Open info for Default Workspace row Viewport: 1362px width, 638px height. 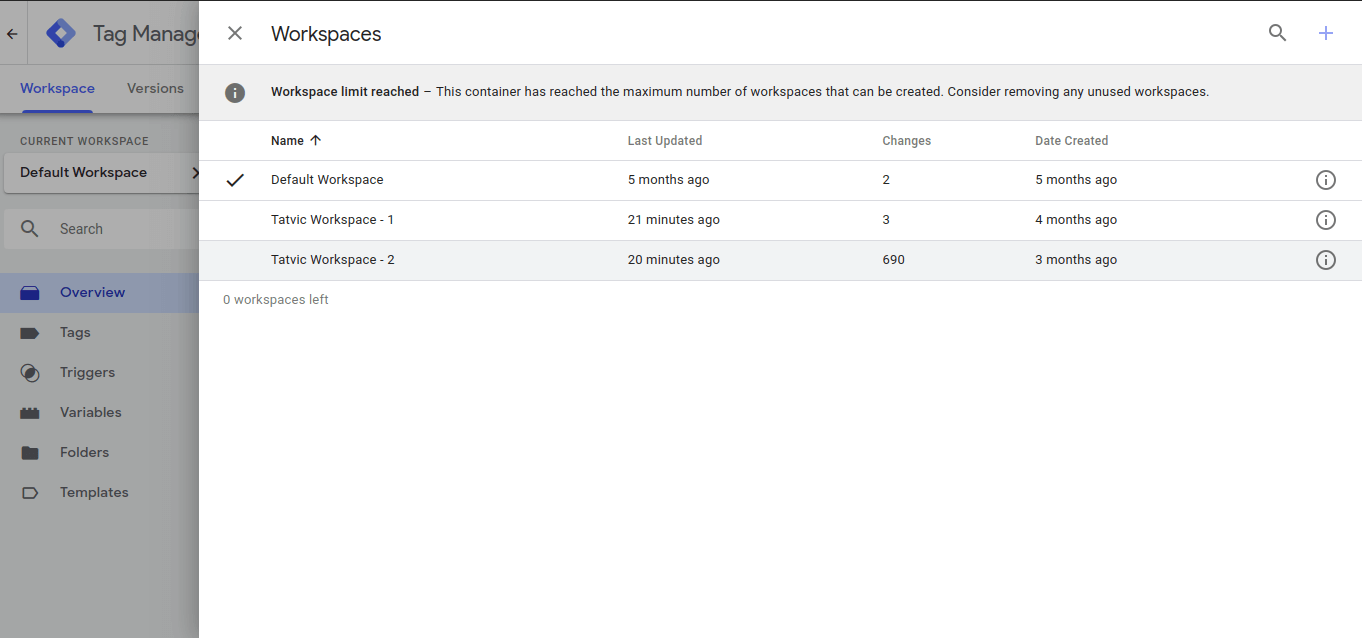pos(1326,180)
